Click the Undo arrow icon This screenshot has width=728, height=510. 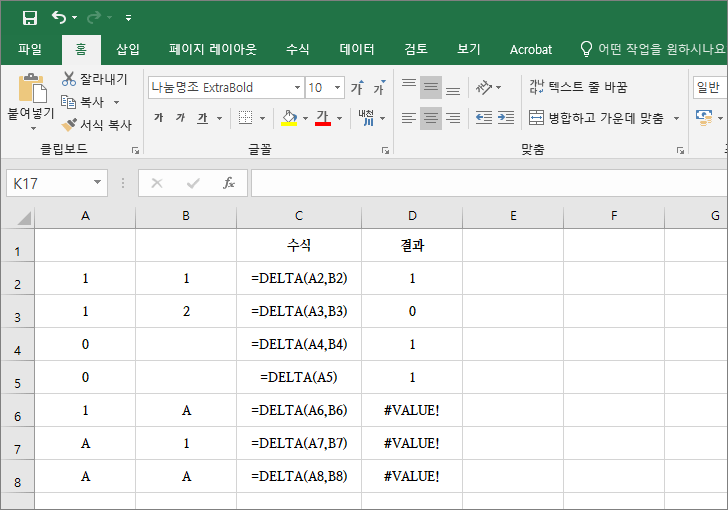coord(59,17)
